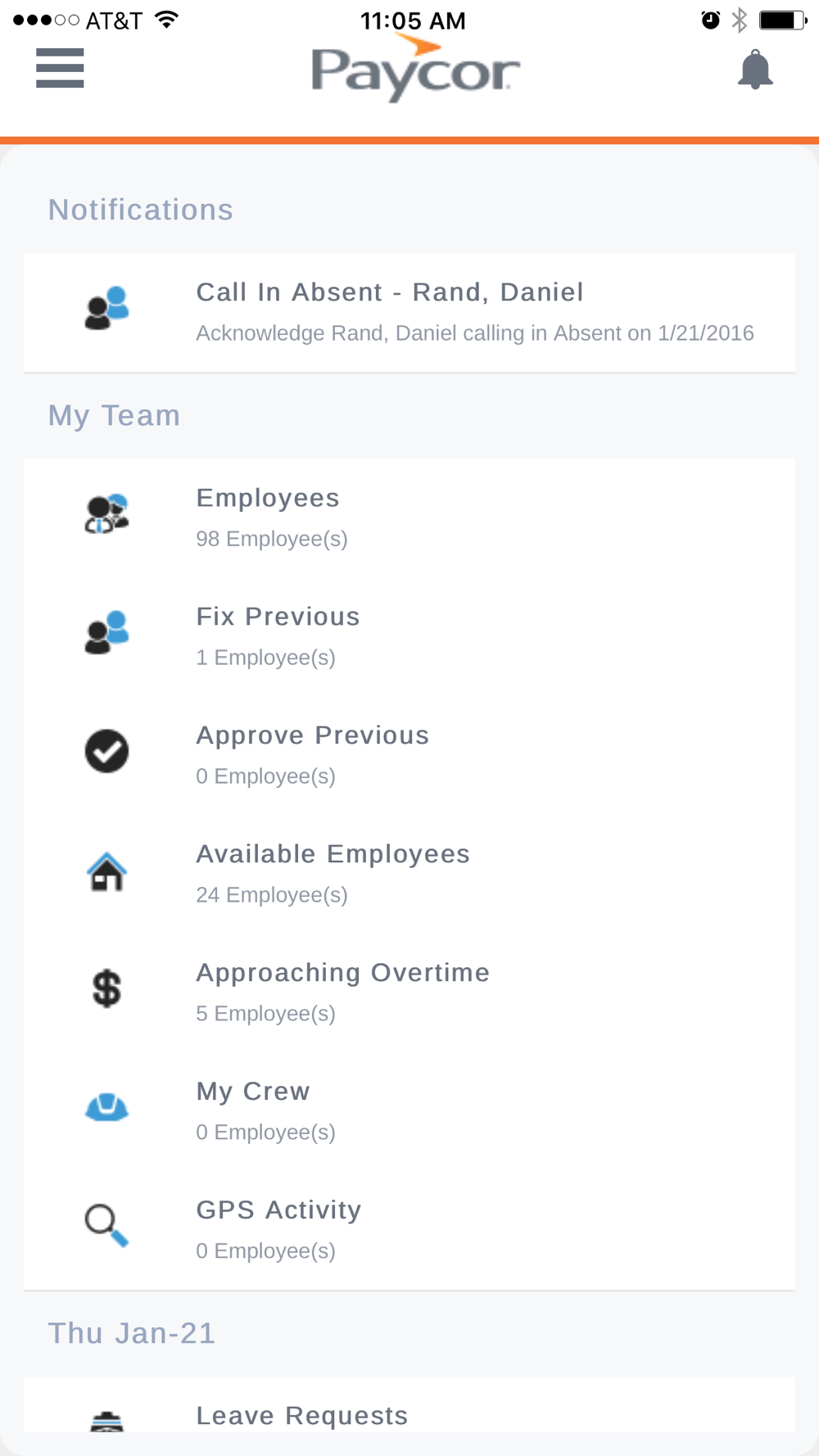Screen dimensions: 819x1456
Task: Tap the '1 Employee(s)' count
Action: [x=266, y=658]
